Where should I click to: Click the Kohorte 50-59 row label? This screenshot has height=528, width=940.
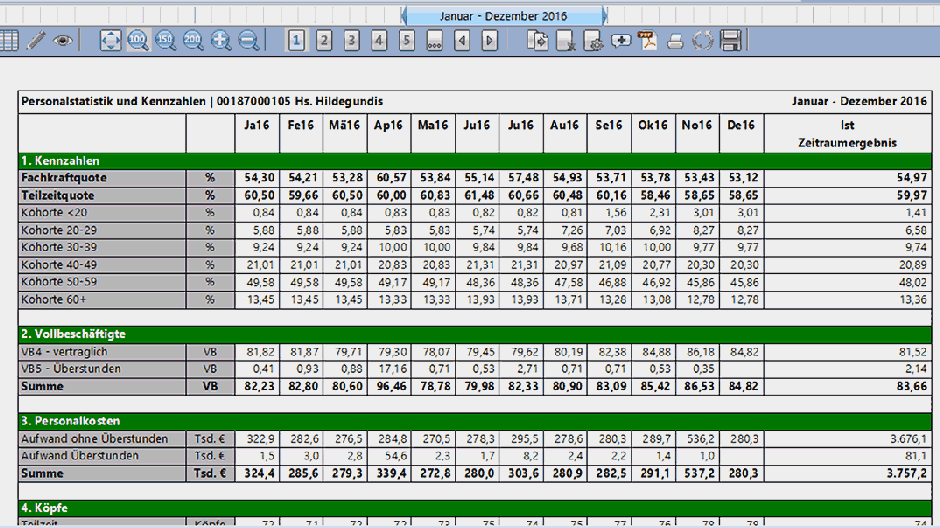click(x=102, y=282)
